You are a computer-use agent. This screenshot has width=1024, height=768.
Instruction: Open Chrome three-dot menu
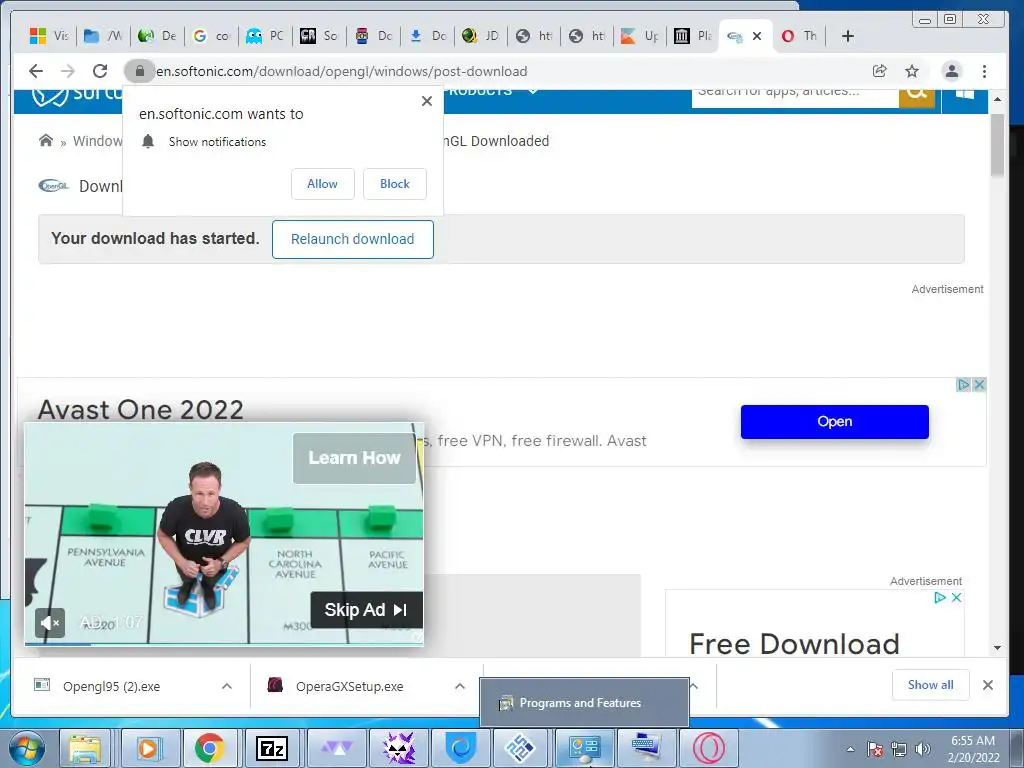(x=984, y=71)
